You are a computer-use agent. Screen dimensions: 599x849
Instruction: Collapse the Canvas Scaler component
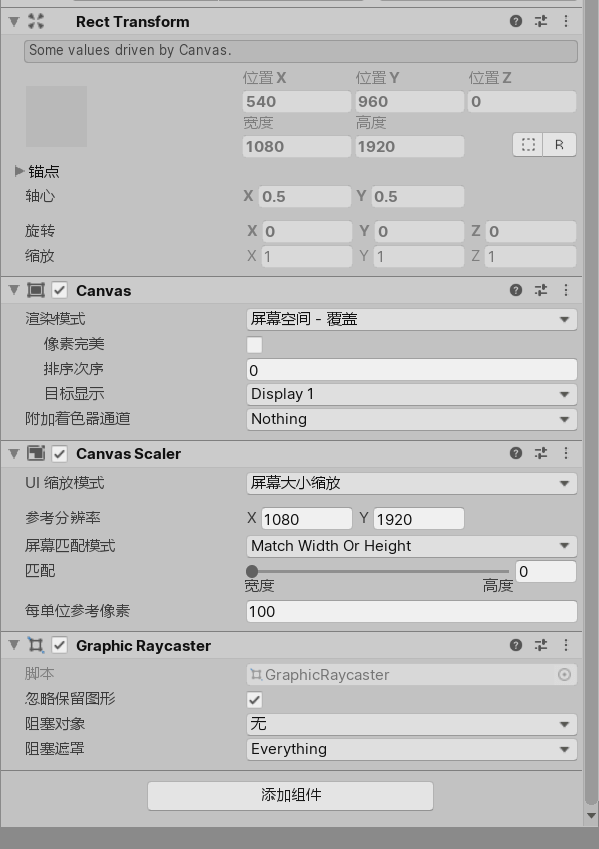point(14,454)
